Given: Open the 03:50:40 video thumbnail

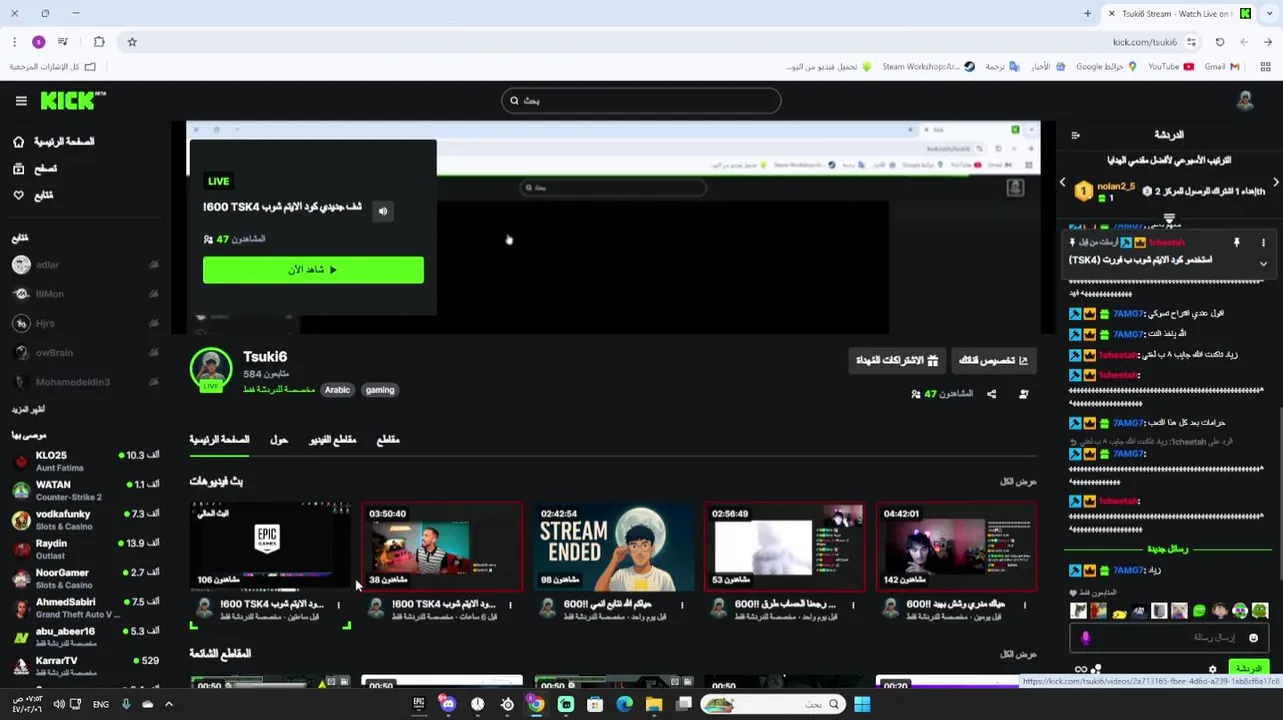Looking at the screenshot, I should pos(441,547).
